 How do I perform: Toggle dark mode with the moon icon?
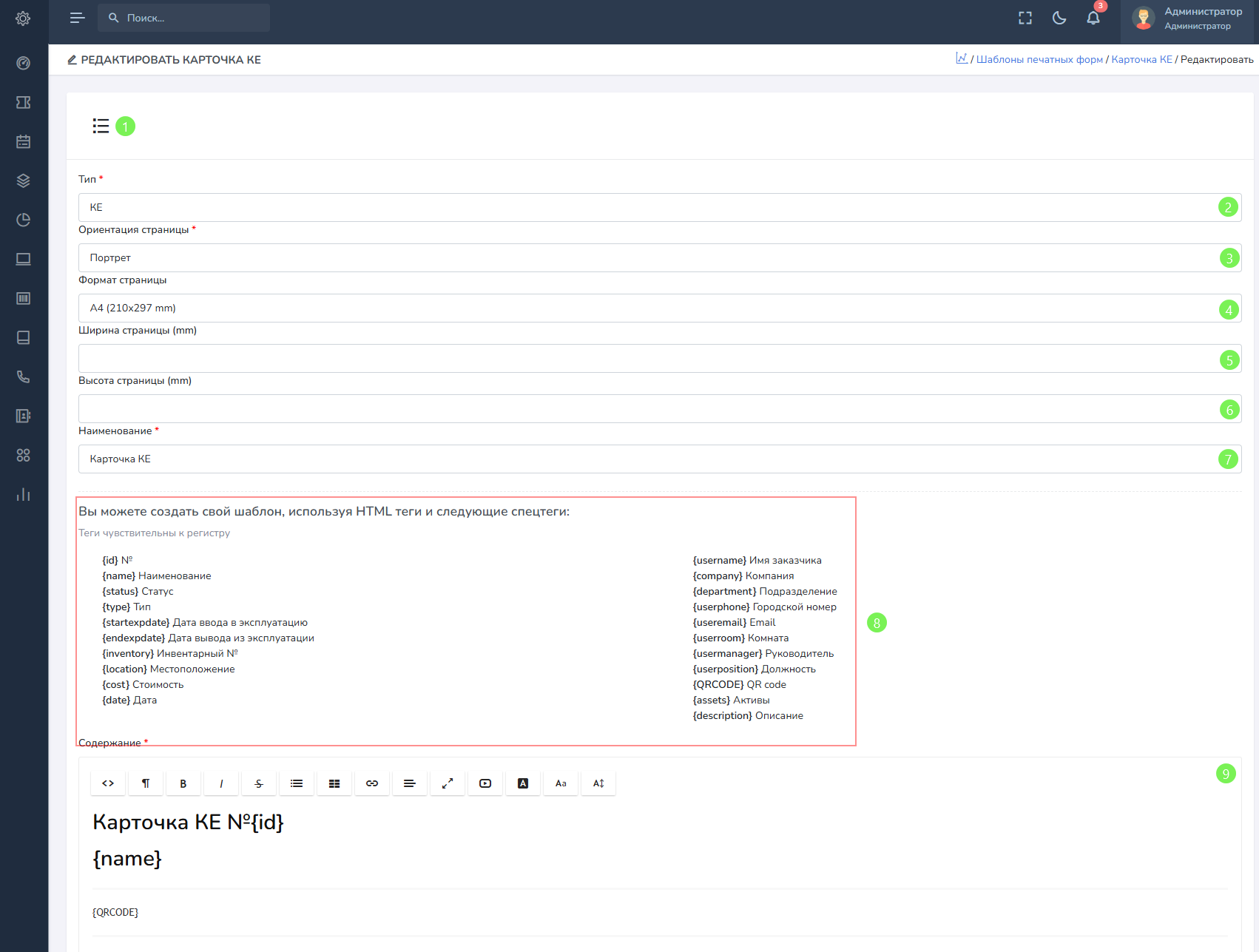point(1059,18)
